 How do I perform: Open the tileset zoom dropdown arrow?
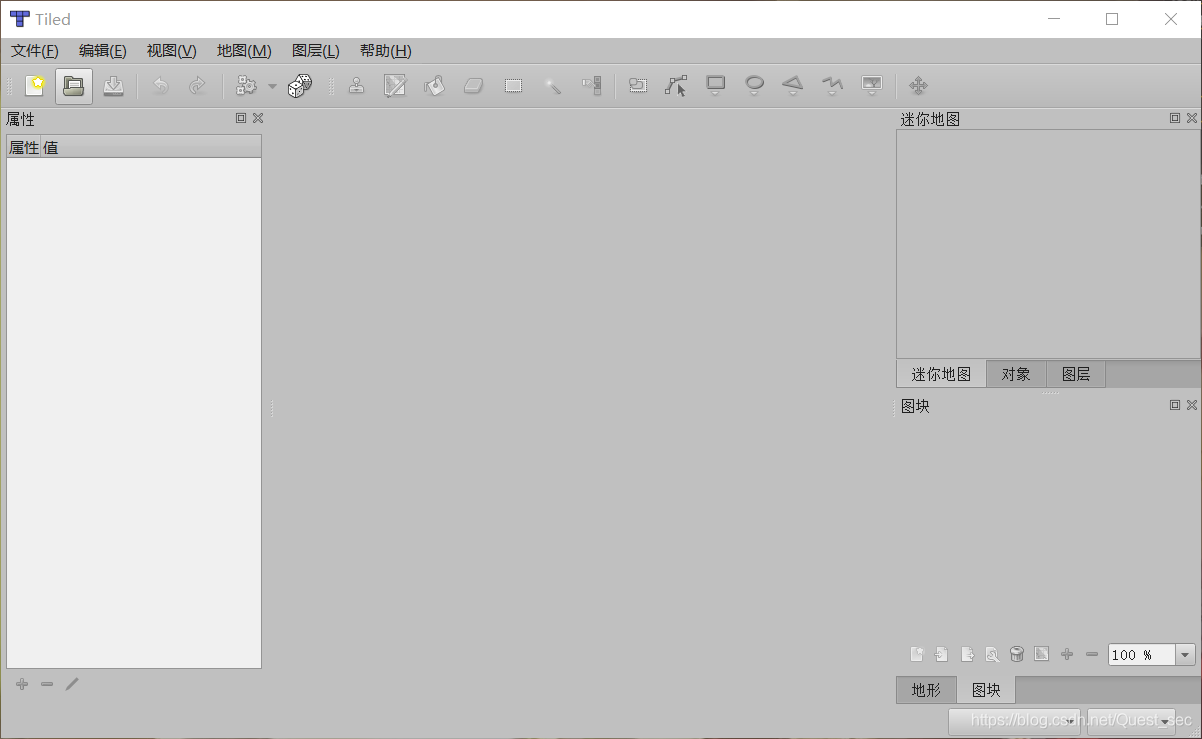[1186, 655]
